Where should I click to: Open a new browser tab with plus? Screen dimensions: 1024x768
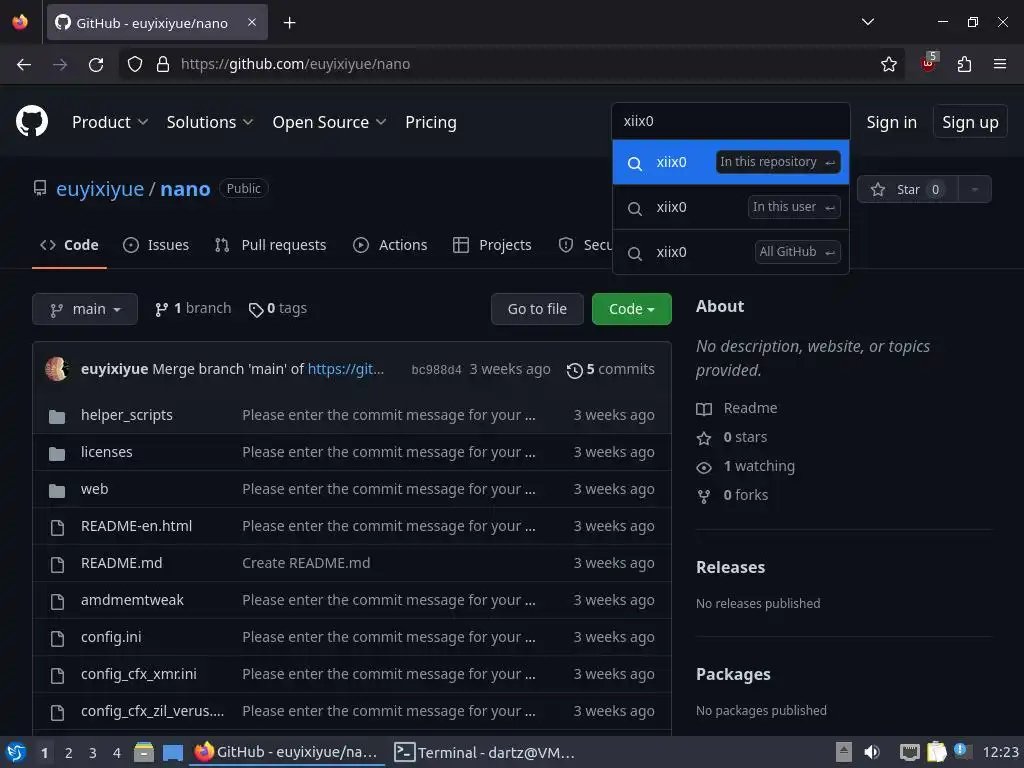pos(289,23)
